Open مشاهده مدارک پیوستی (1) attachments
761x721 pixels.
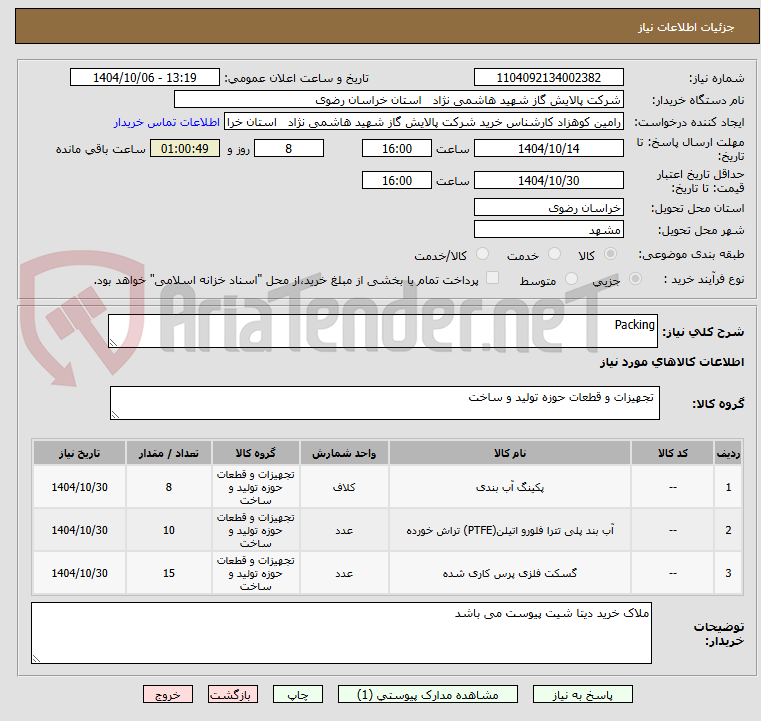[x=428, y=694]
